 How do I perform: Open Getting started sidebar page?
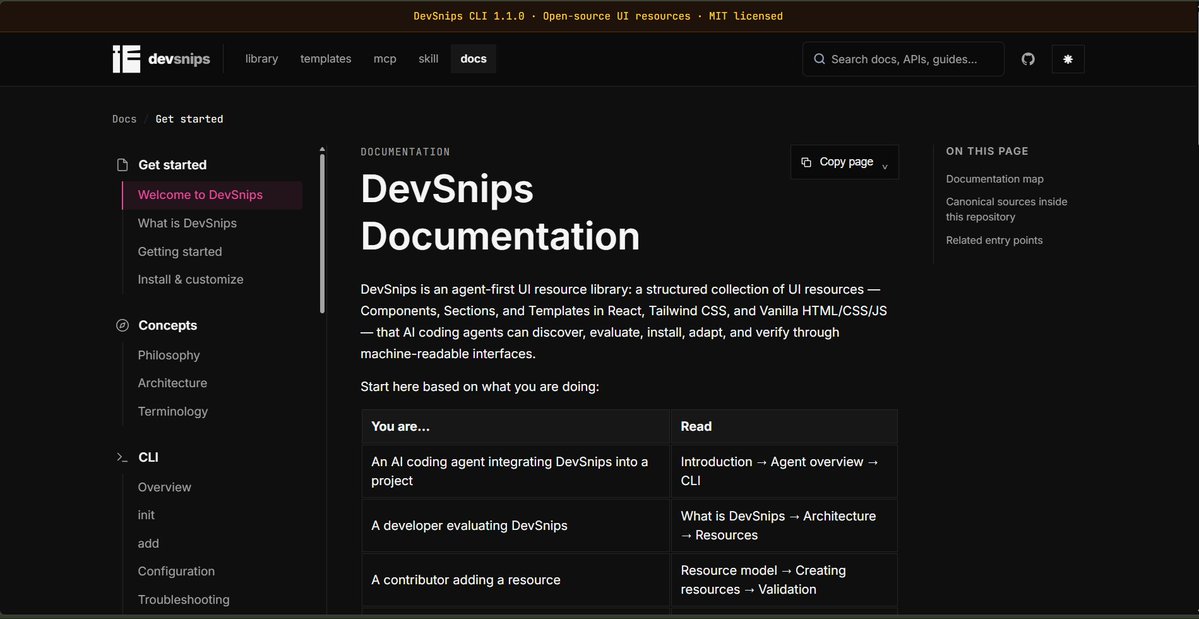(180, 251)
